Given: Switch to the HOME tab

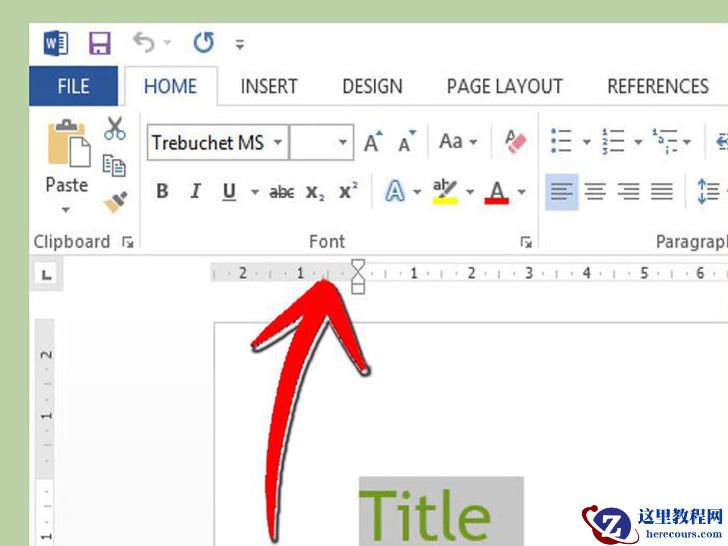Looking at the screenshot, I should coord(170,86).
